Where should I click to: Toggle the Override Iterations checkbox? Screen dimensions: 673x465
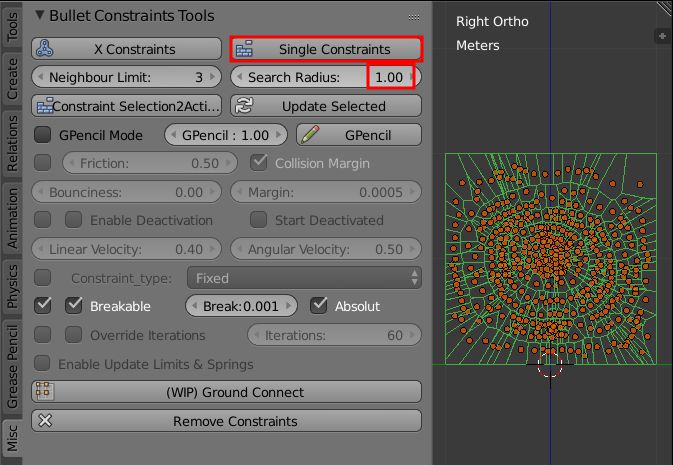pyautogui.click(x=74, y=334)
